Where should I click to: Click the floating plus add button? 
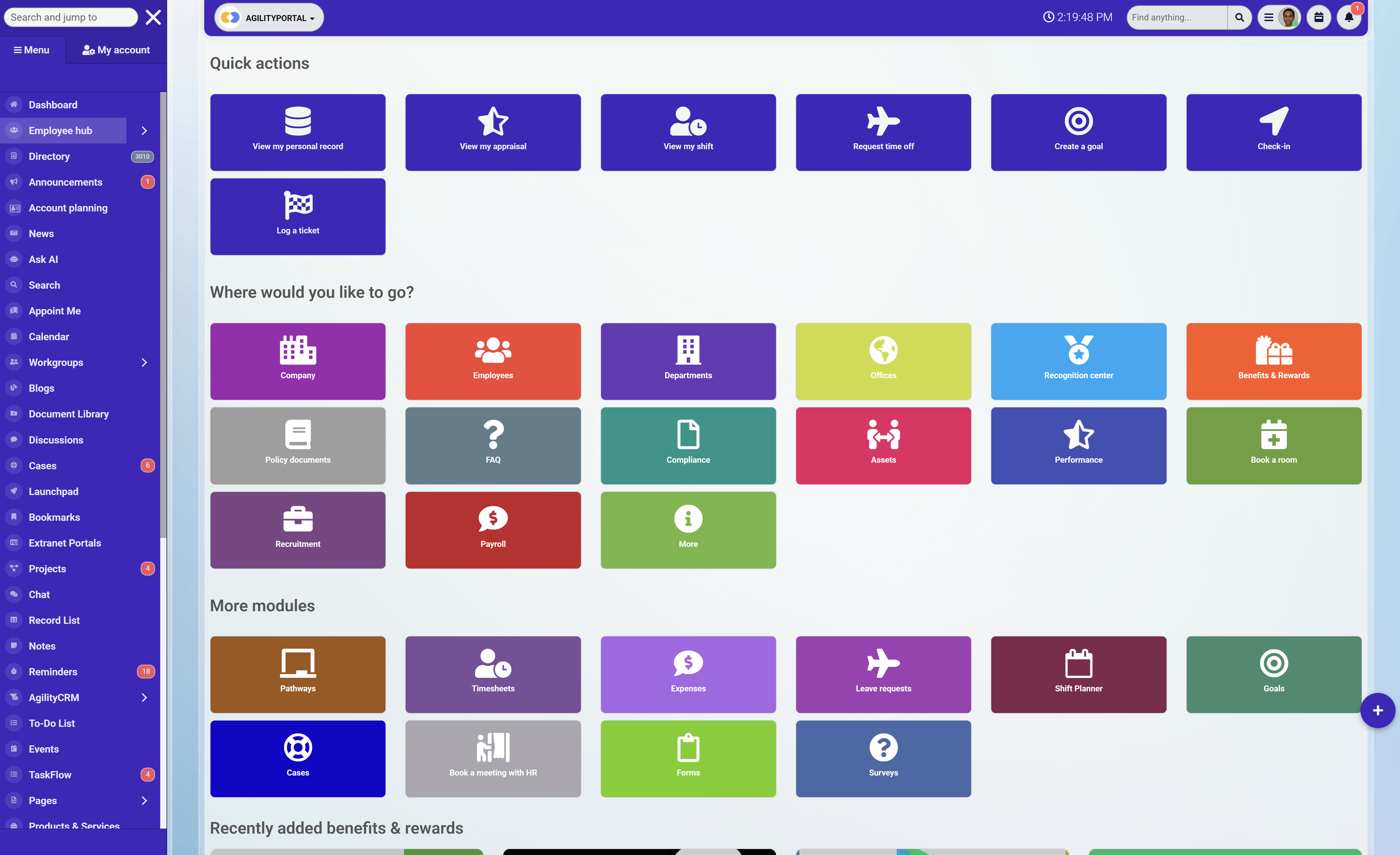[x=1377, y=710]
